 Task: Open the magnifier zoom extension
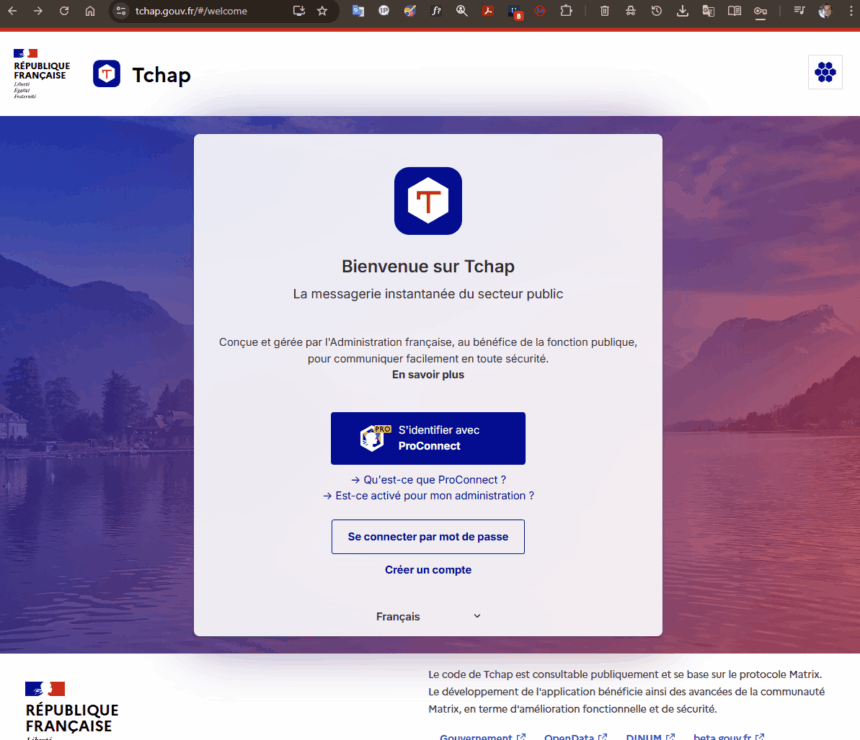[x=462, y=10]
